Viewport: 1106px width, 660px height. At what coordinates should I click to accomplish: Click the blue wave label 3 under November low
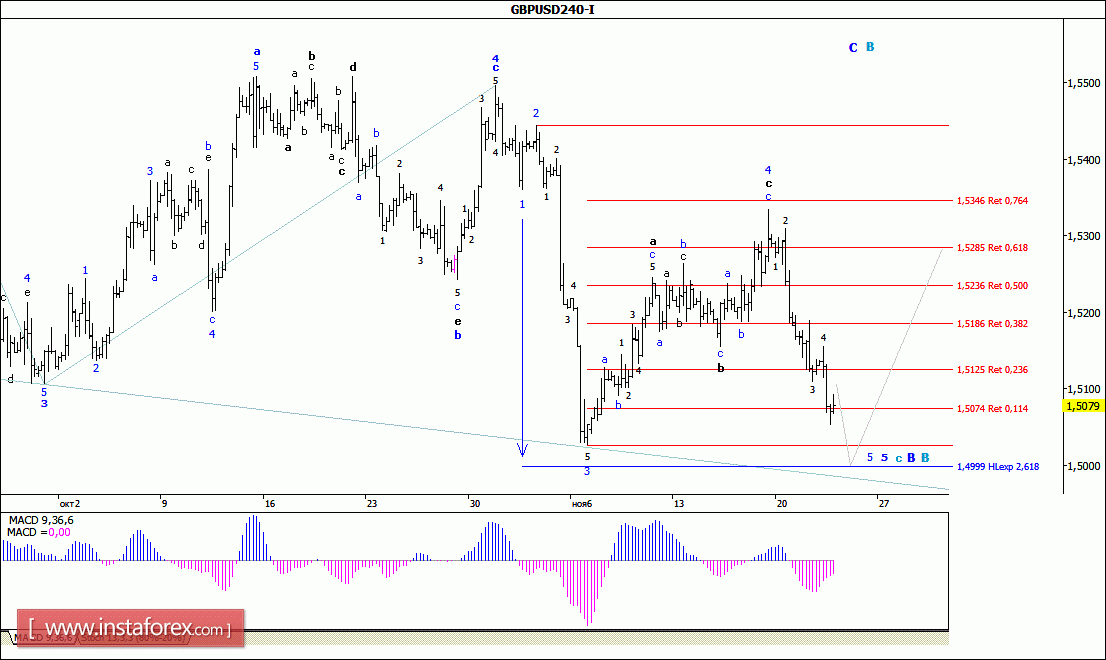587,471
